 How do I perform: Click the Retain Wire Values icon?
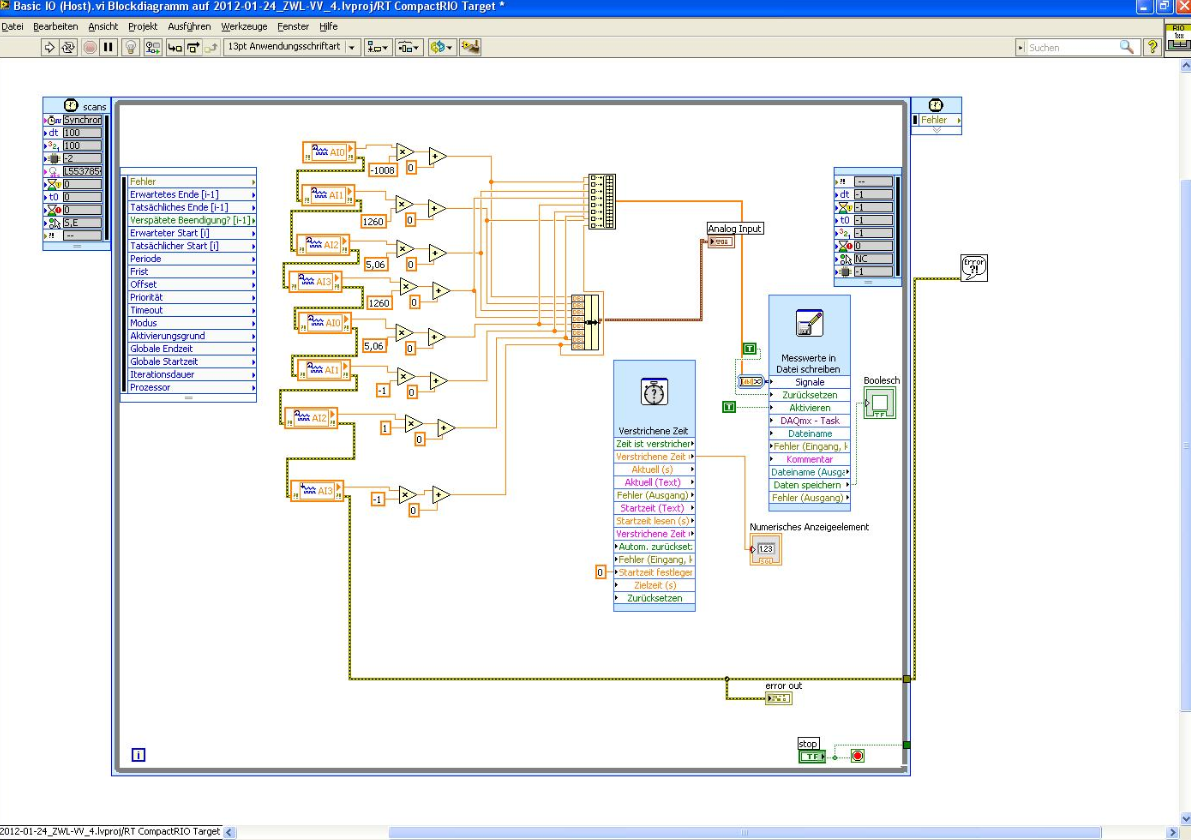coord(153,47)
